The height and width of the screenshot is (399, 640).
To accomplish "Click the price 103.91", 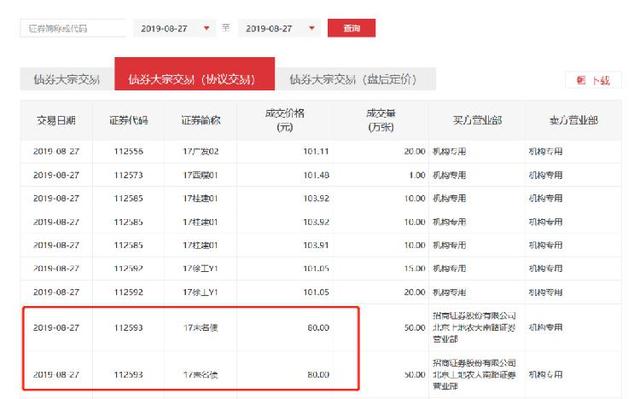I will coord(316,245).
